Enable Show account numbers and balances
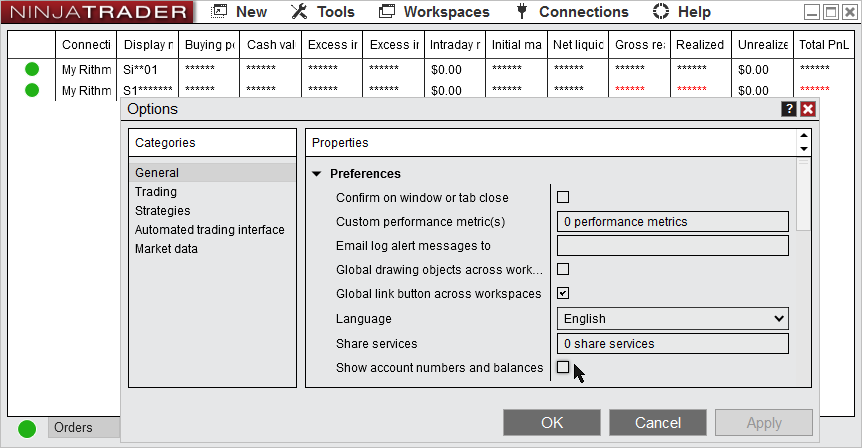862x448 pixels. pyautogui.click(x=563, y=367)
